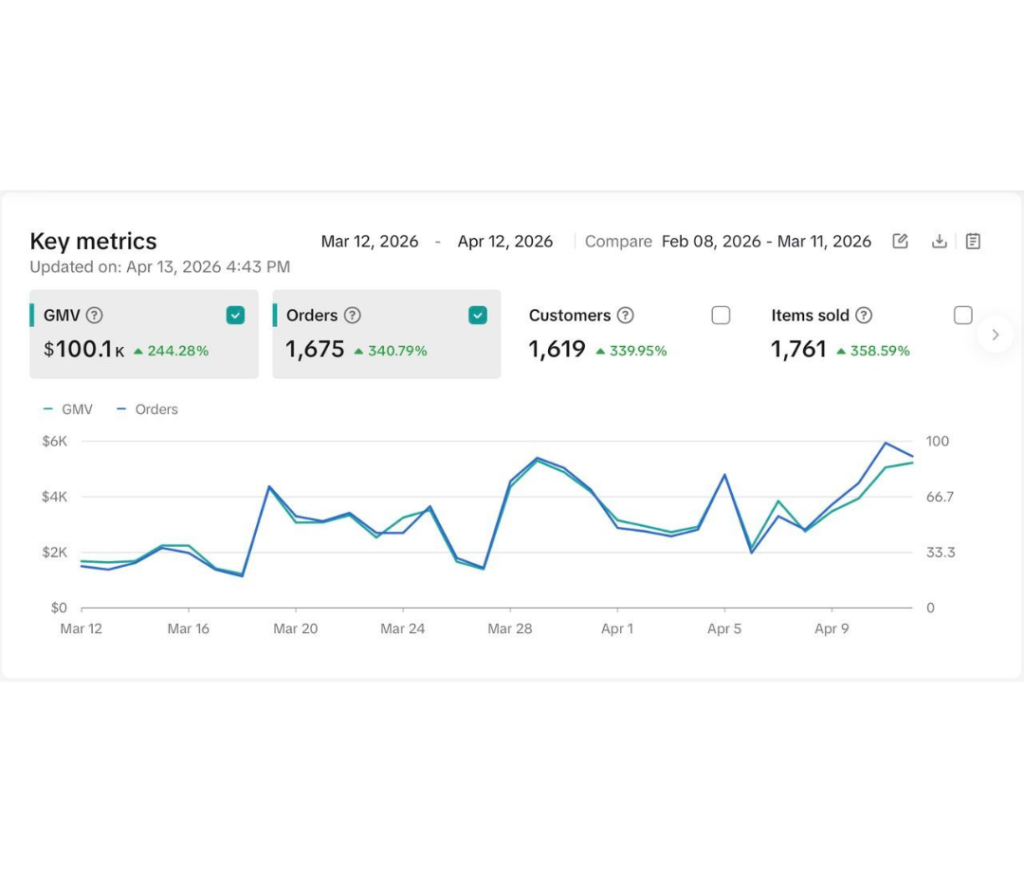Click Orders question mark info icon

[x=353, y=315]
